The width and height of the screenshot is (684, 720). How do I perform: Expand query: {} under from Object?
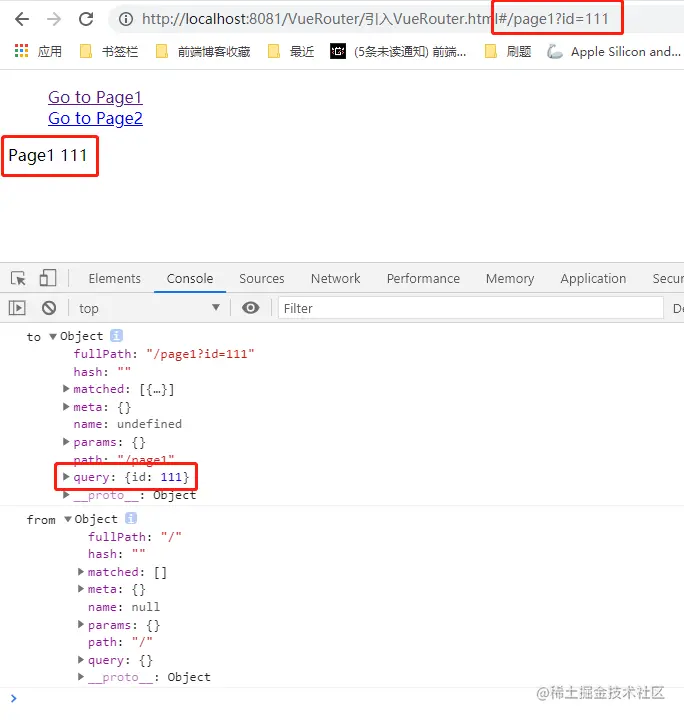[x=81, y=660]
